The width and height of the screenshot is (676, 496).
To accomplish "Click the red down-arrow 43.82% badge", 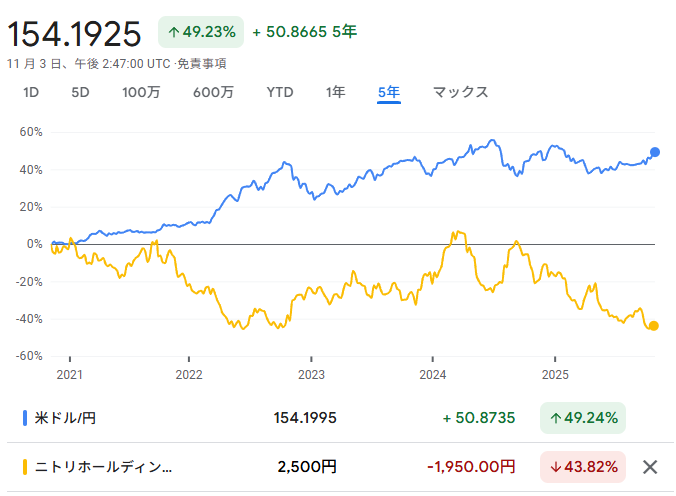I will point(582,466).
